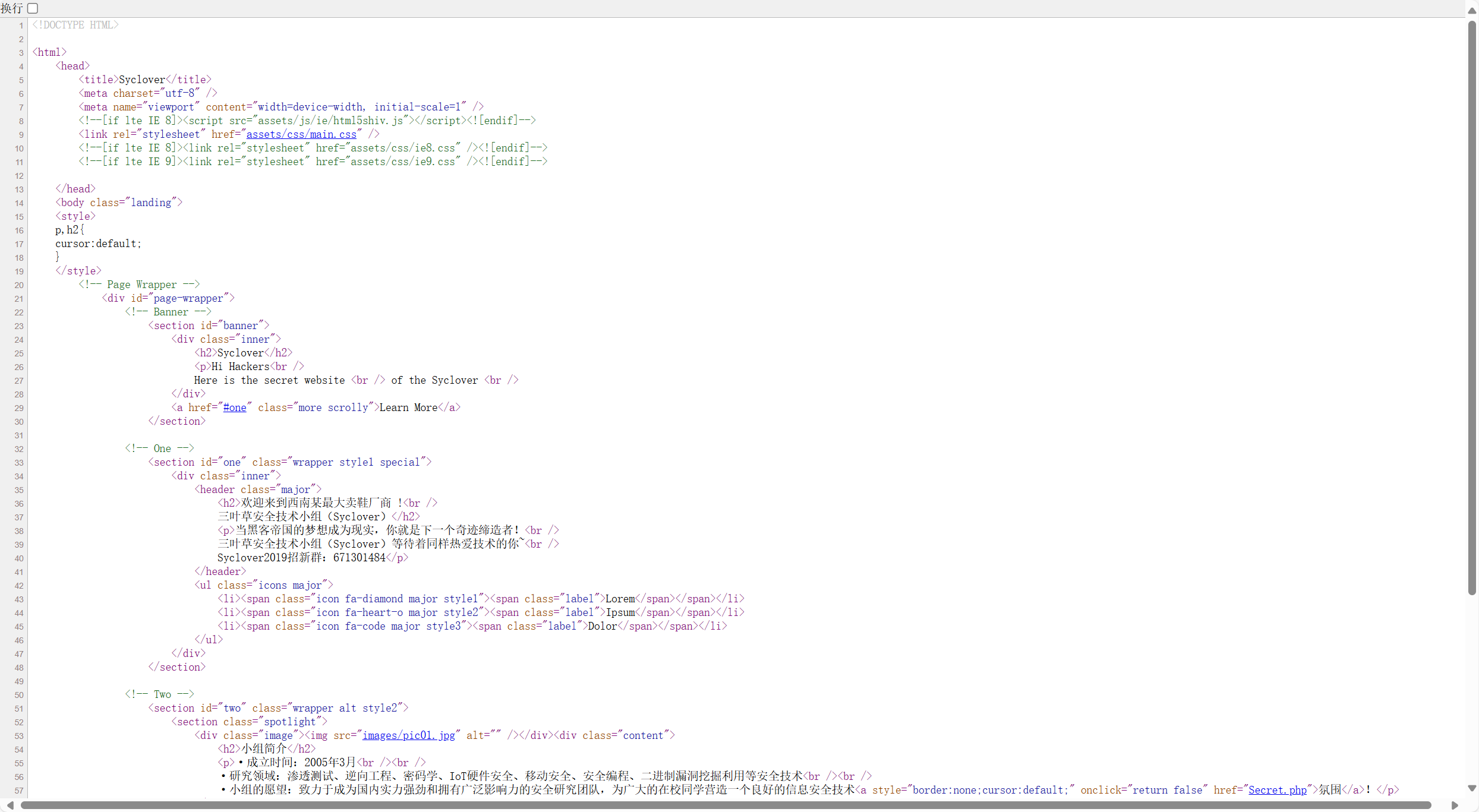Image resolution: width=1479 pixels, height=812 pixels.
Task: Click line number 57 in gutter
Action: pyautogui.click(x=19, y=791)
